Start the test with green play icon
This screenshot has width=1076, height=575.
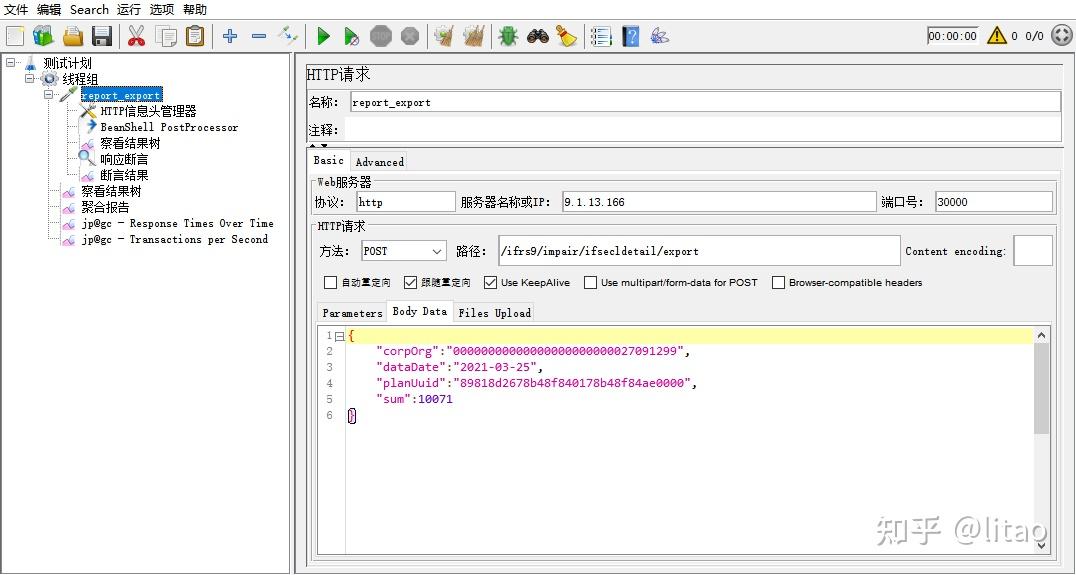coord(323,36)
